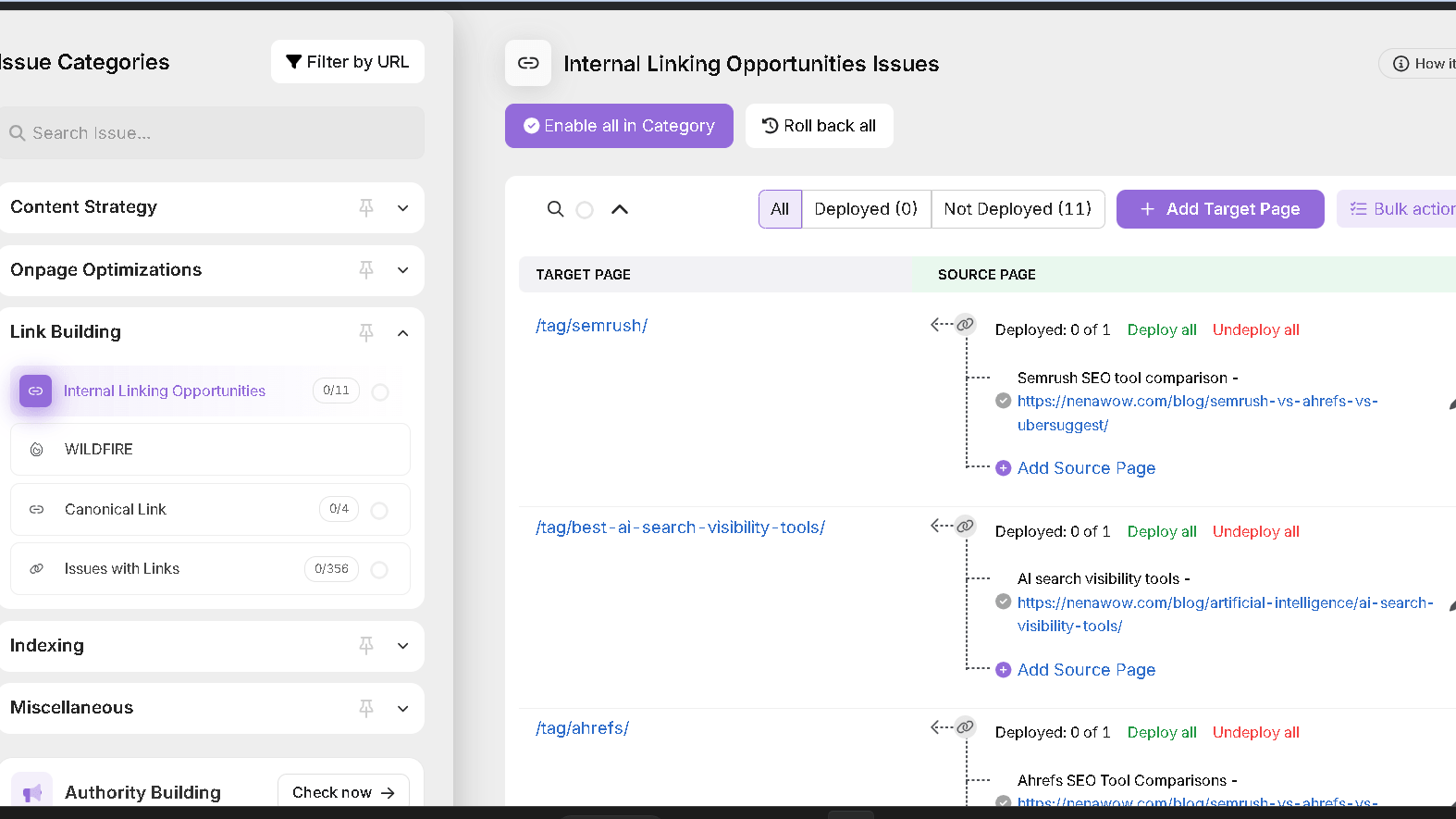
Task: Expand the Onpage Optimizations section
Action: coord(403,270)
